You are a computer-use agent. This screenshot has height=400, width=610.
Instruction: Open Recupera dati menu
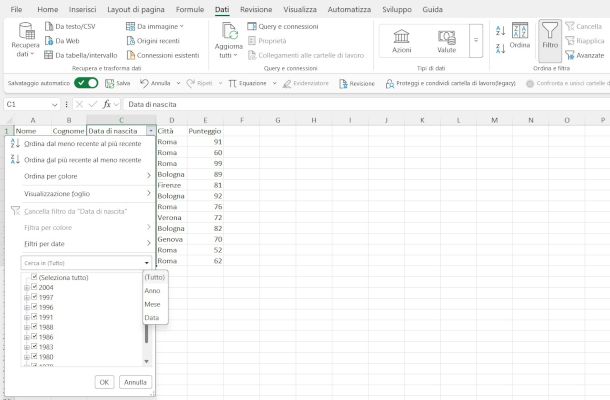(25, 40)
